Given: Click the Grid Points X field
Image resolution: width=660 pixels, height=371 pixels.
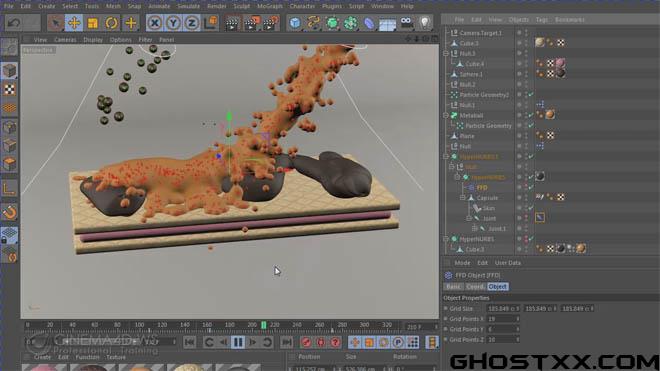Looking at the screenshot, I should point(503,319).
